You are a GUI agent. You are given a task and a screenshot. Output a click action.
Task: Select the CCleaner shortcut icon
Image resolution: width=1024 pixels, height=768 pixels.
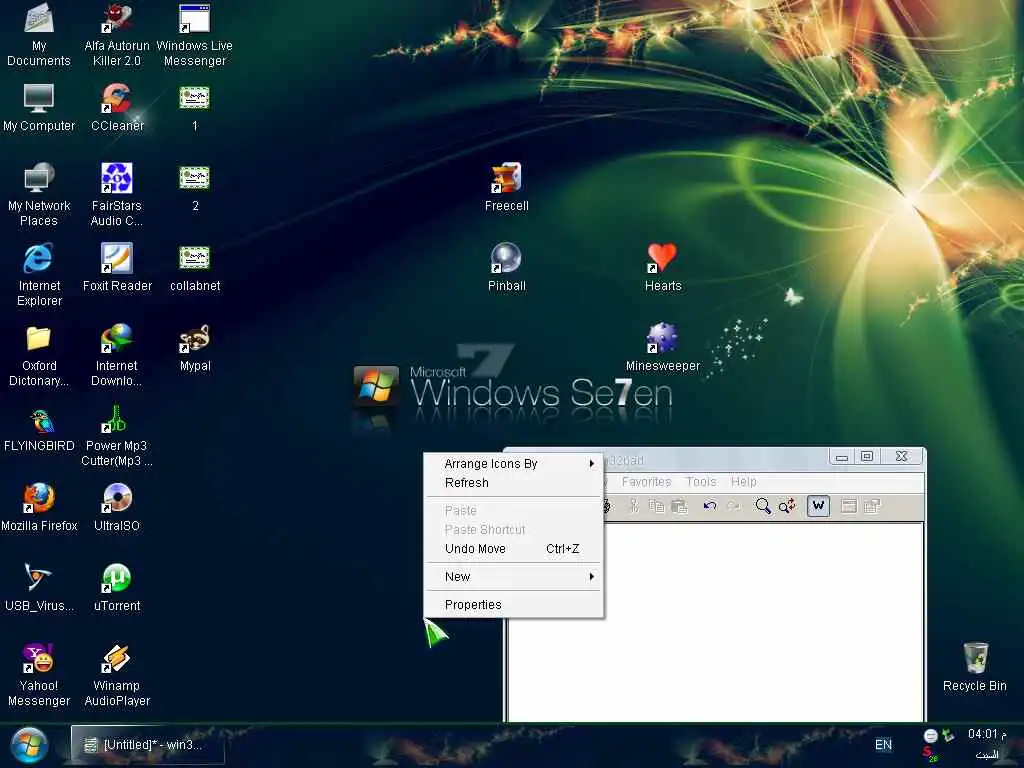[117, 108]
